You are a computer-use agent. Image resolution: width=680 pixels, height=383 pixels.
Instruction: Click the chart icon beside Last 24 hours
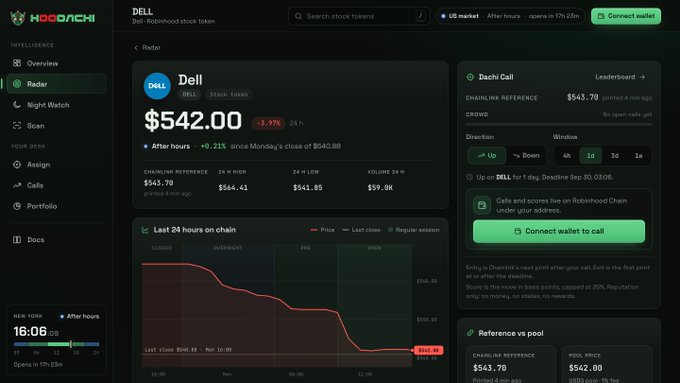[145, 230]
